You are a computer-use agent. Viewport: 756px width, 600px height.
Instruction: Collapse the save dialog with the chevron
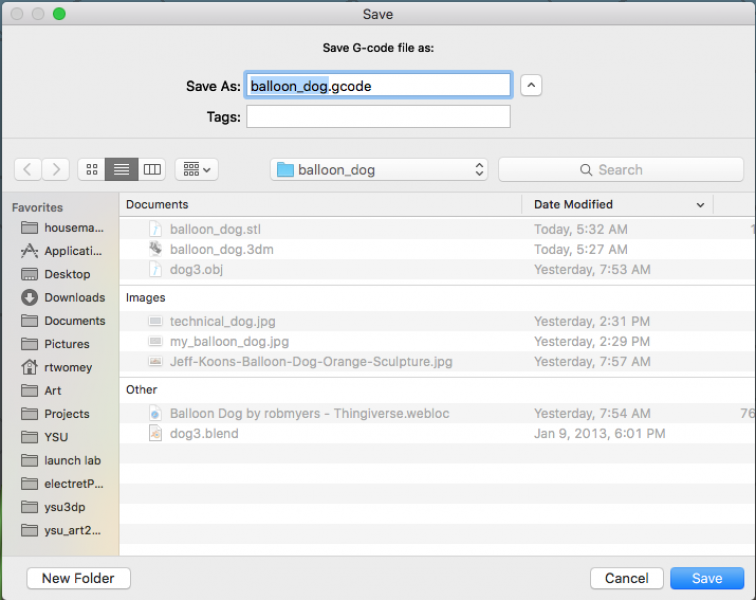pyautogui.click(x=532, y=86)
